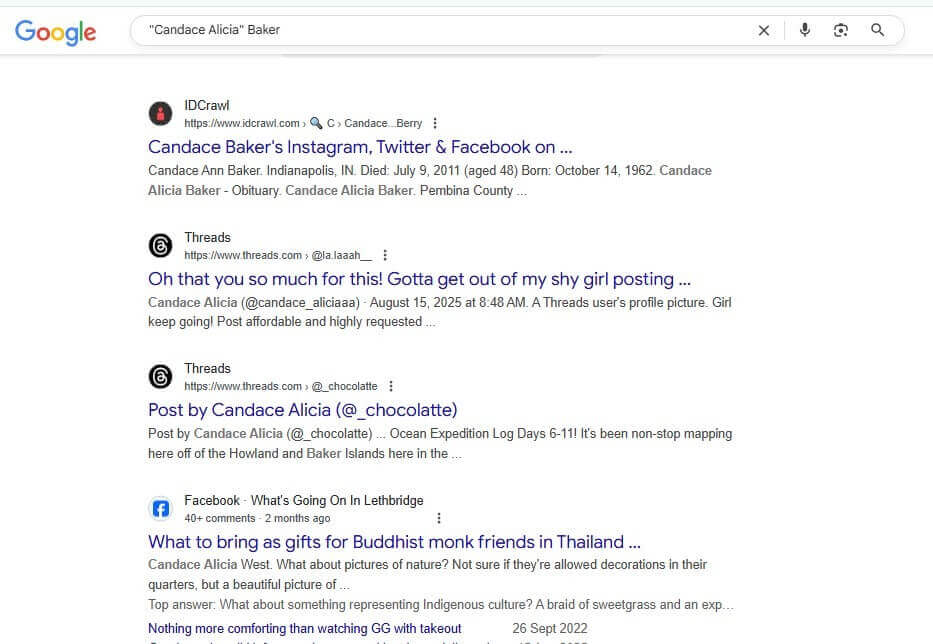
Task: Open "Nothing more comforting than watching GG" sublink
Action: 305,629
